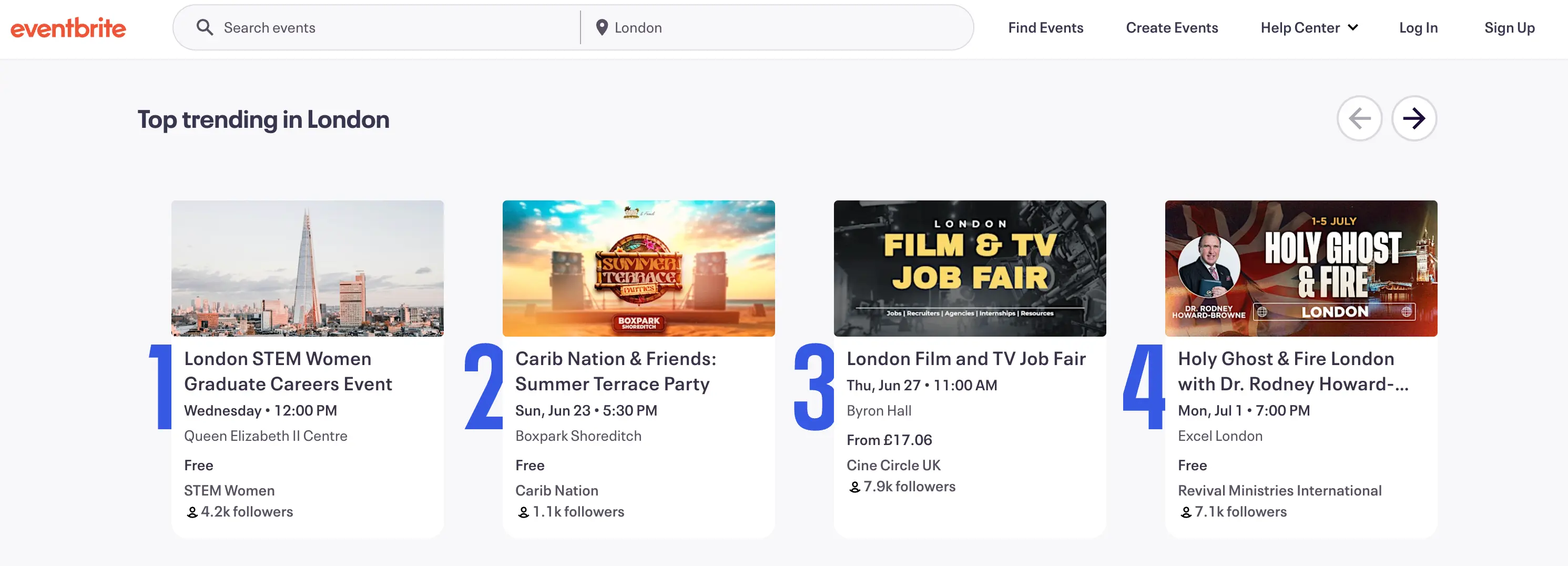Screen dimensions: 1568x566
Task: Select Find Events in the navigation
Action: [1045, 27]
